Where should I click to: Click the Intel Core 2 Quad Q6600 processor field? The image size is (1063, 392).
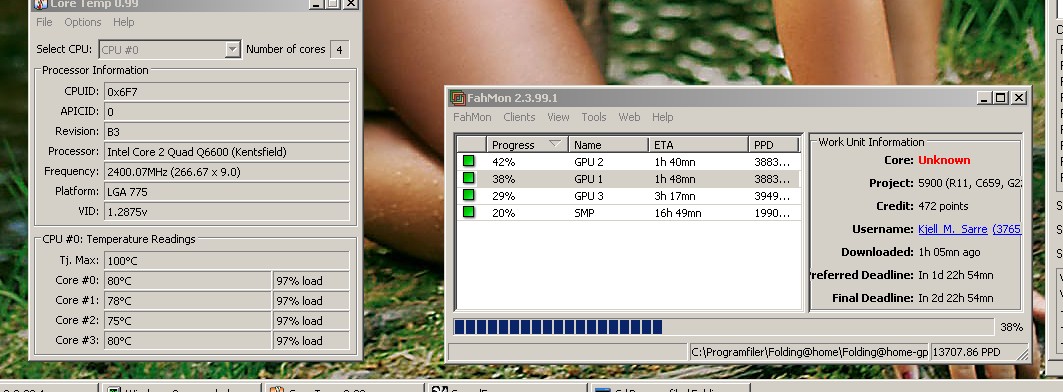226,152
